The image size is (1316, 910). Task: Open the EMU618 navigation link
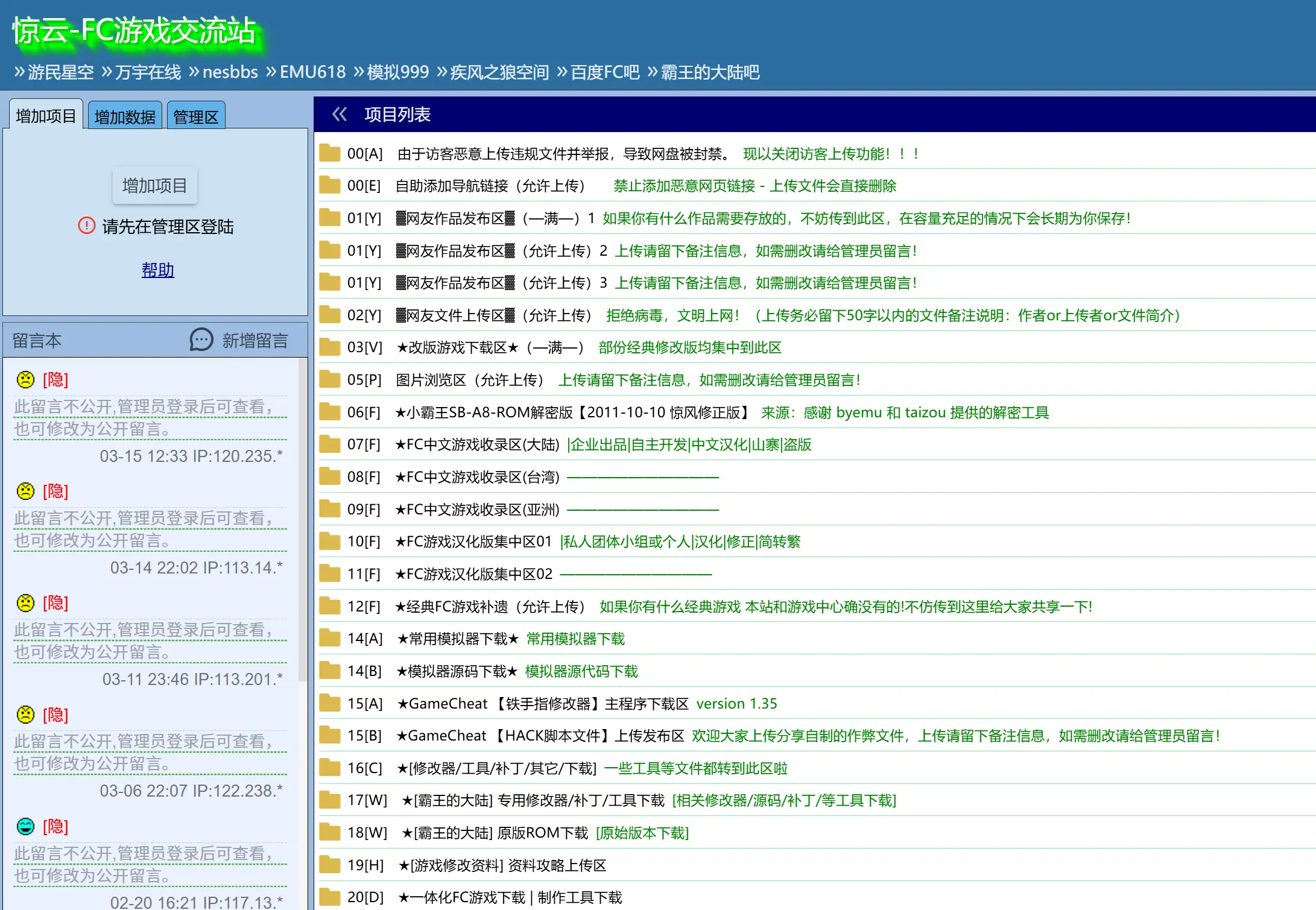tap(312, 72)
